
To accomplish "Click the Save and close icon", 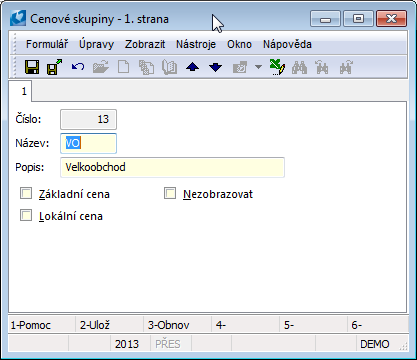I will (55, 67).
